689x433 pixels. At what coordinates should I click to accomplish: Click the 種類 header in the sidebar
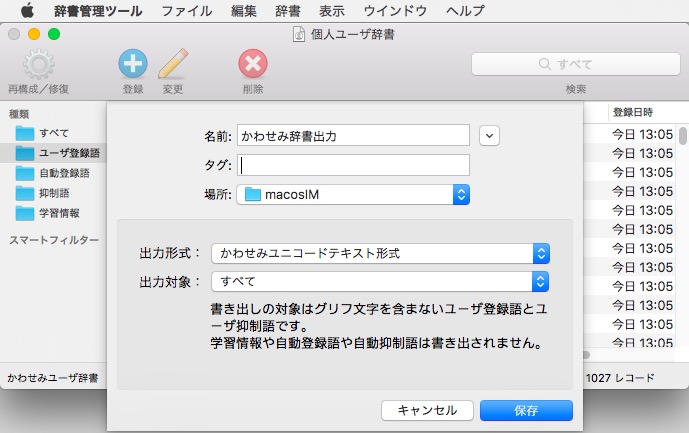point(19,114)
